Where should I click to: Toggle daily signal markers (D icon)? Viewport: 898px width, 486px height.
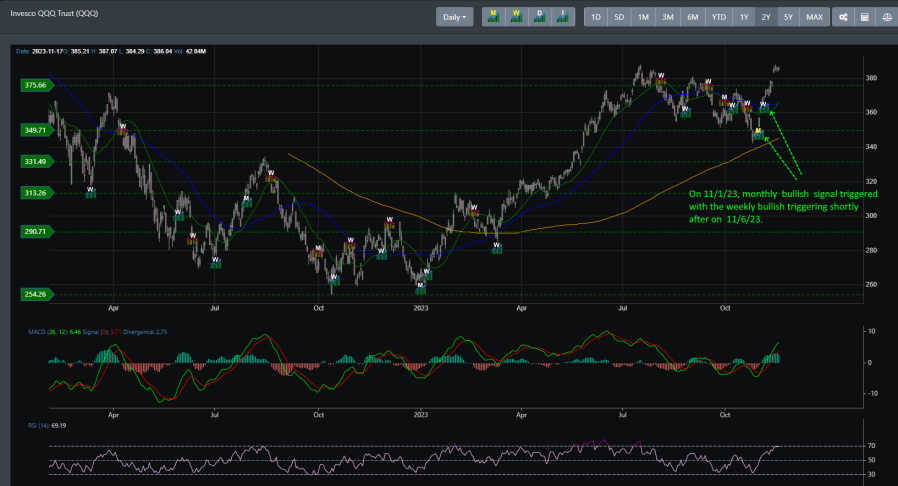click(539, 17)
